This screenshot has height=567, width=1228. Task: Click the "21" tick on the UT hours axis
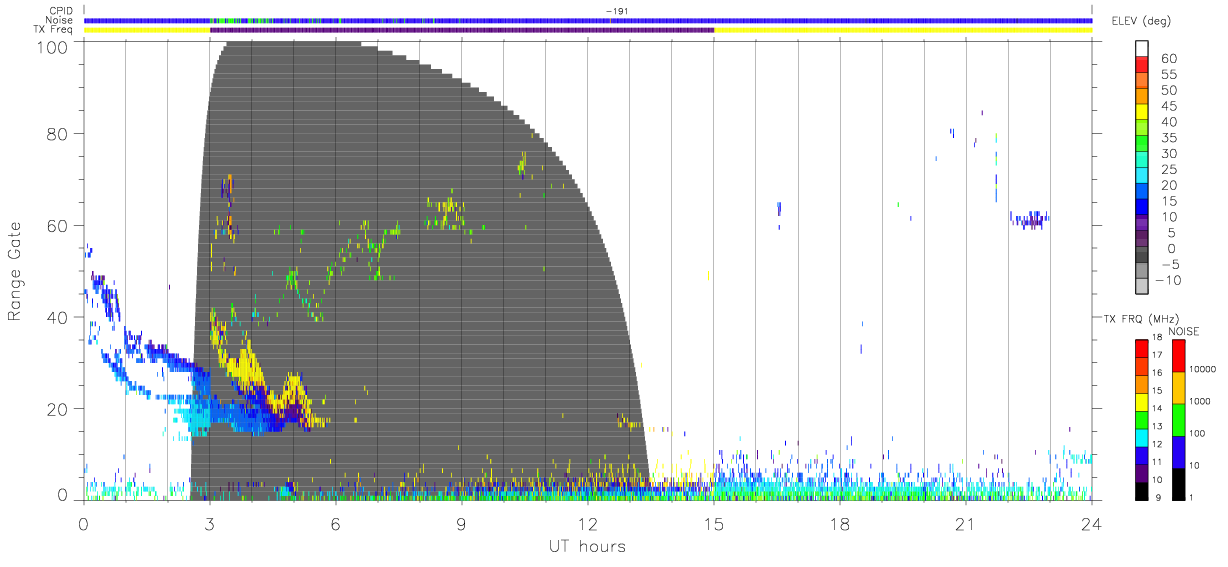pyautogui.click(x=965, y=525)
